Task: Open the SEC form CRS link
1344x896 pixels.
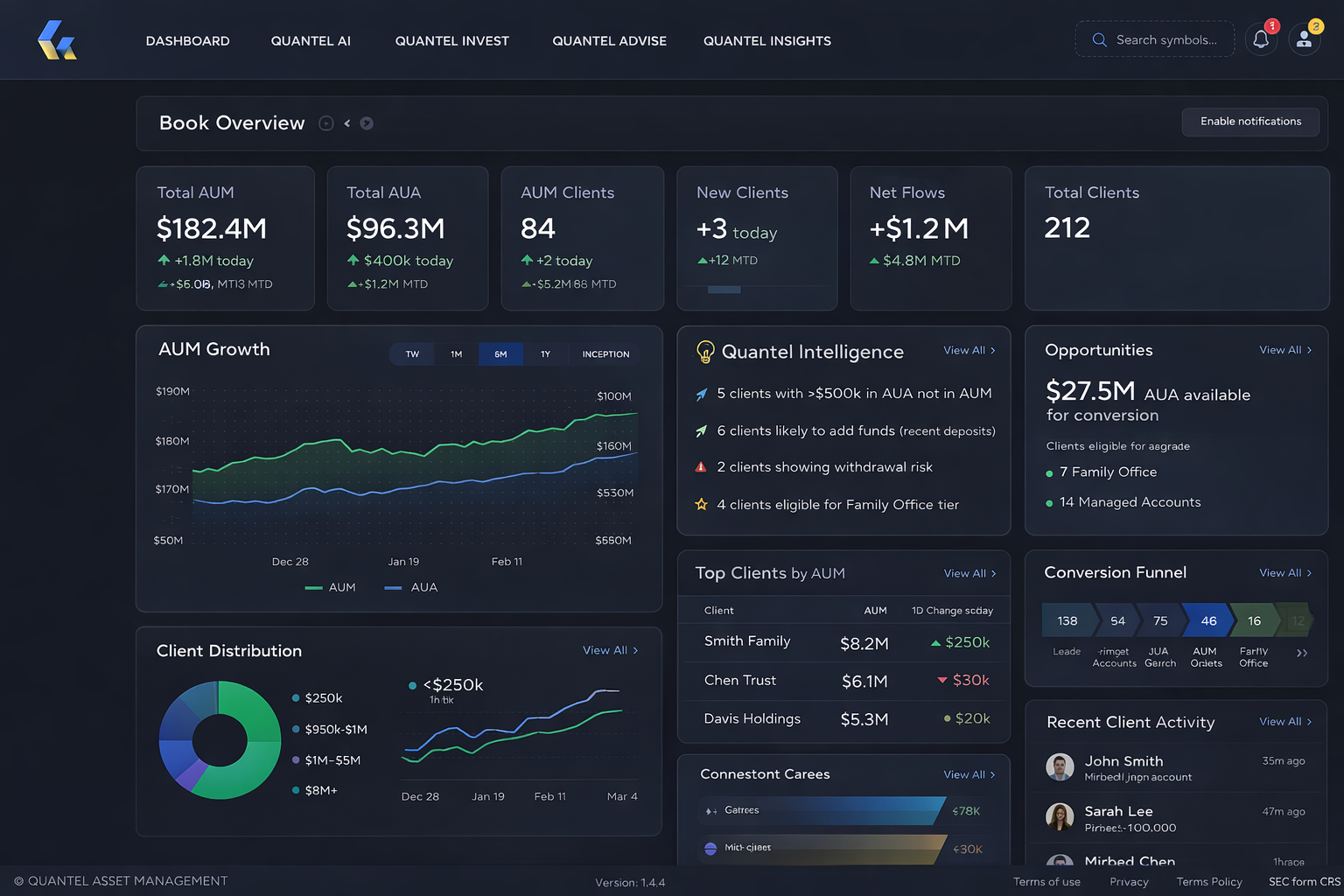Action: click(1304, 881)
